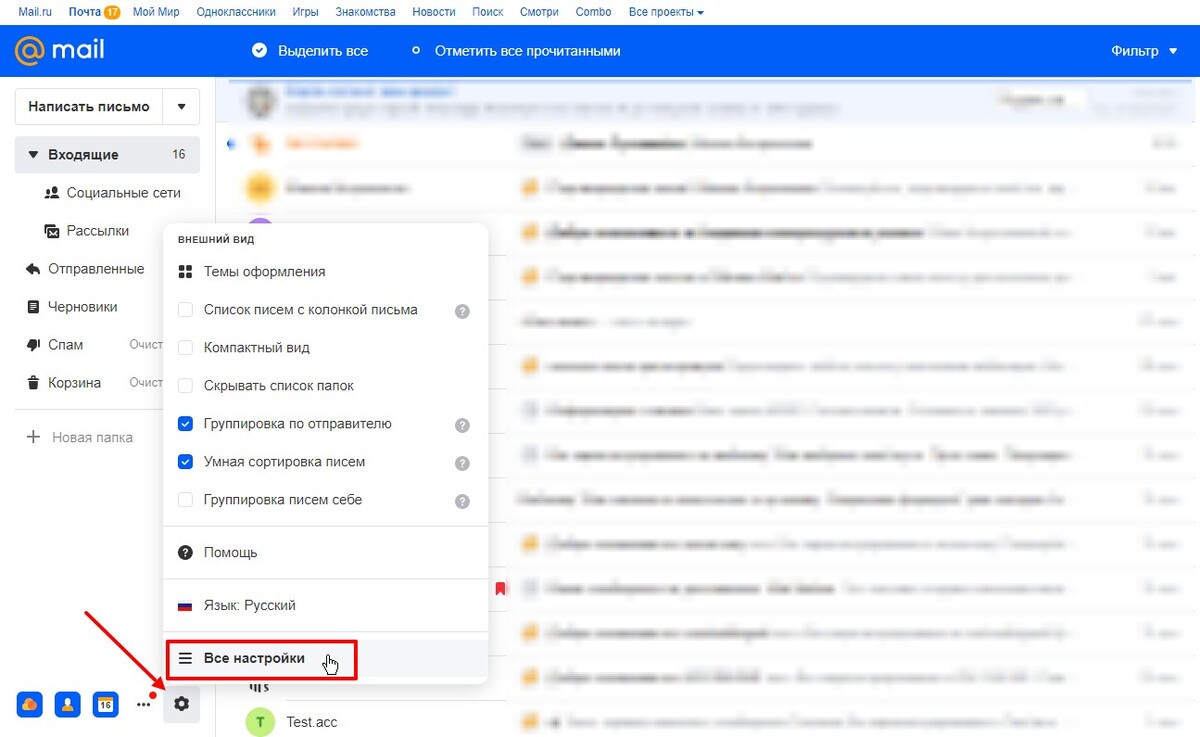The width and height of the screenshot is (1200, 737).
Task: Open the Корзина folder
Action: [x=75, y=383]
